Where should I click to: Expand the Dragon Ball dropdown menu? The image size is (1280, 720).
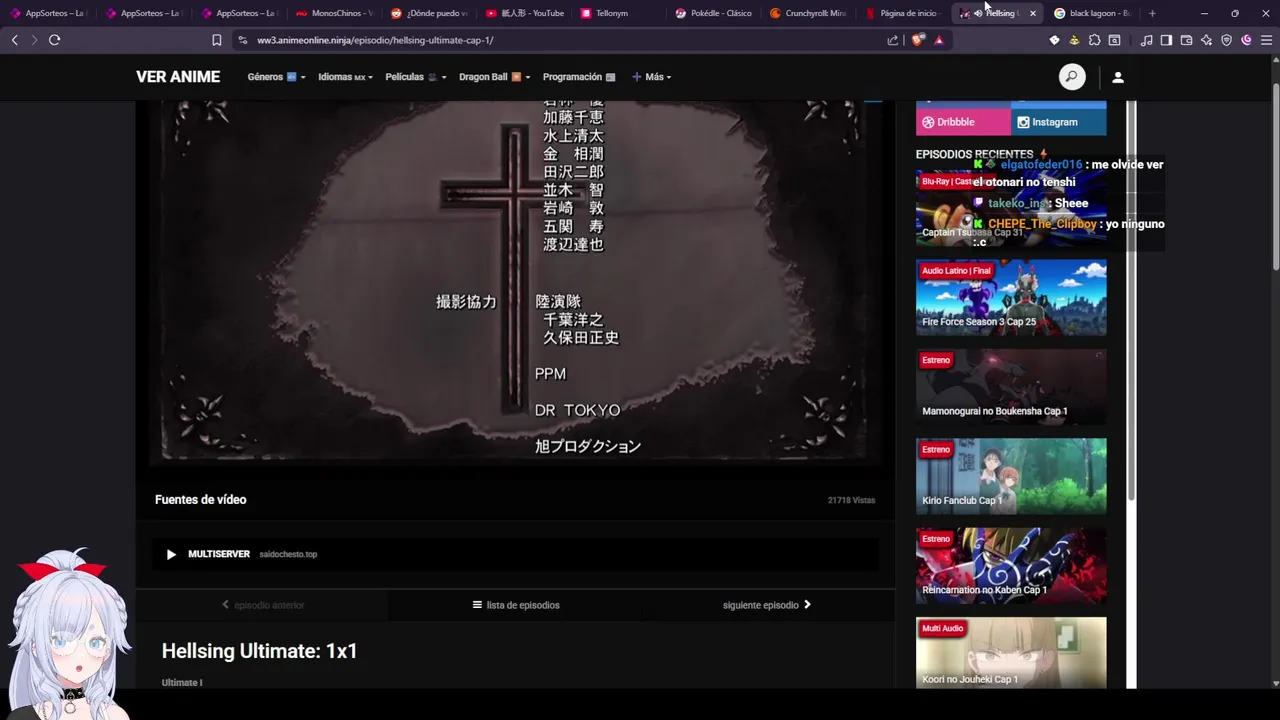(494, 77)
